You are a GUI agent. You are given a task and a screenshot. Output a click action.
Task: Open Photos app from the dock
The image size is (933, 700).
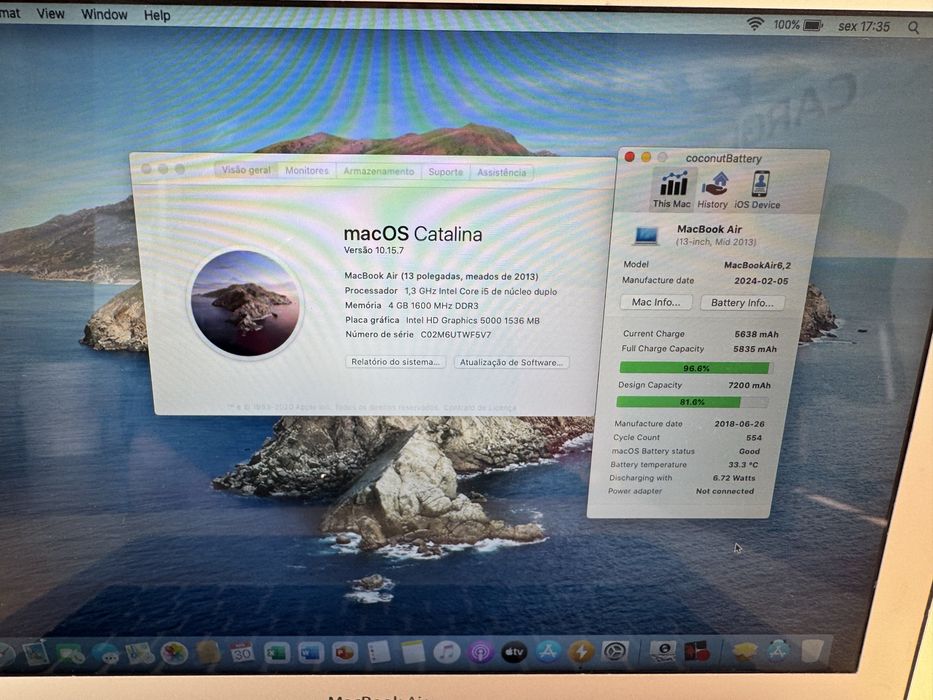pos(175,654)
